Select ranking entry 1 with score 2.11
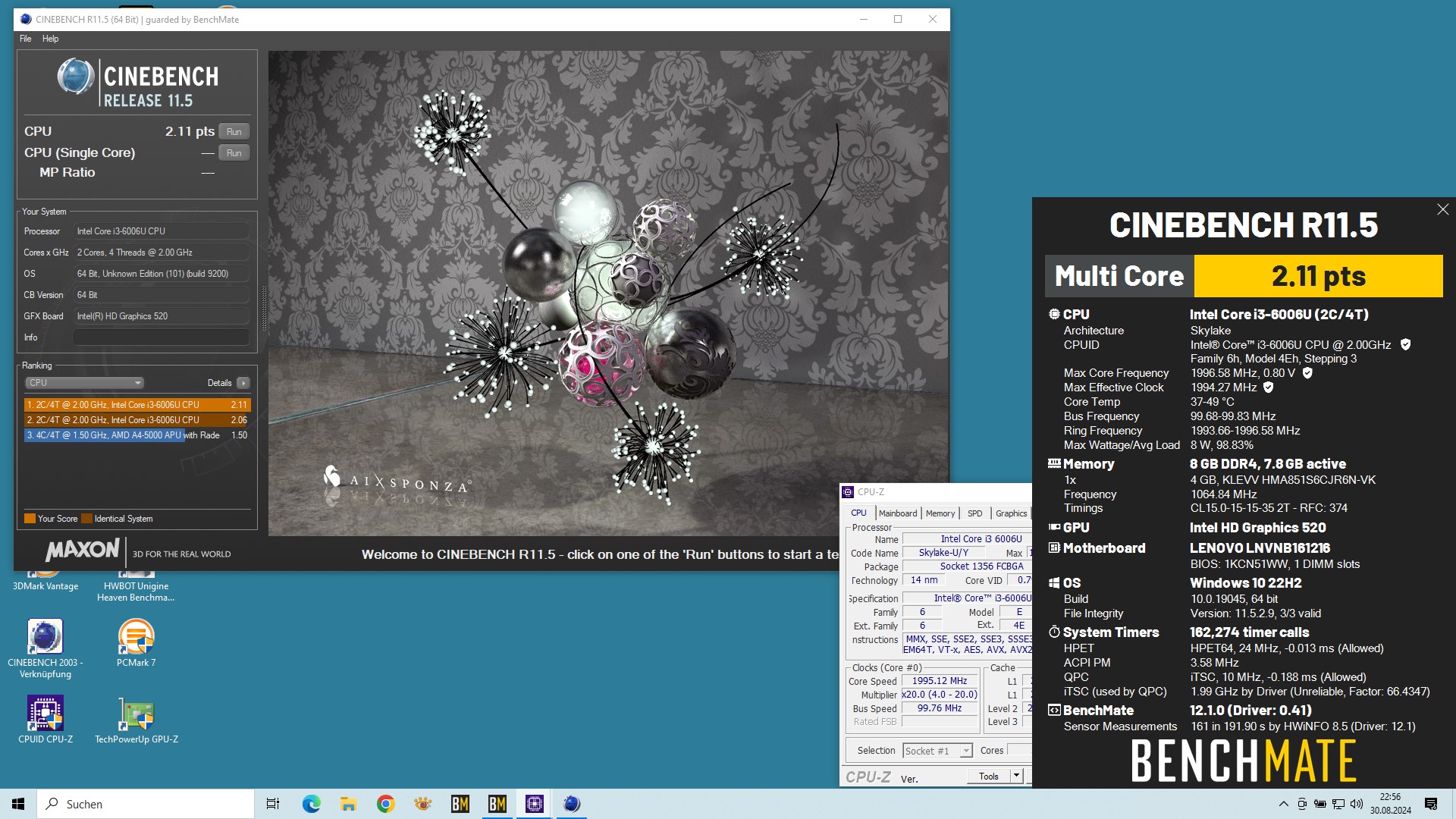The width and height of the screenshot is (1456, 819). (136, 405)
